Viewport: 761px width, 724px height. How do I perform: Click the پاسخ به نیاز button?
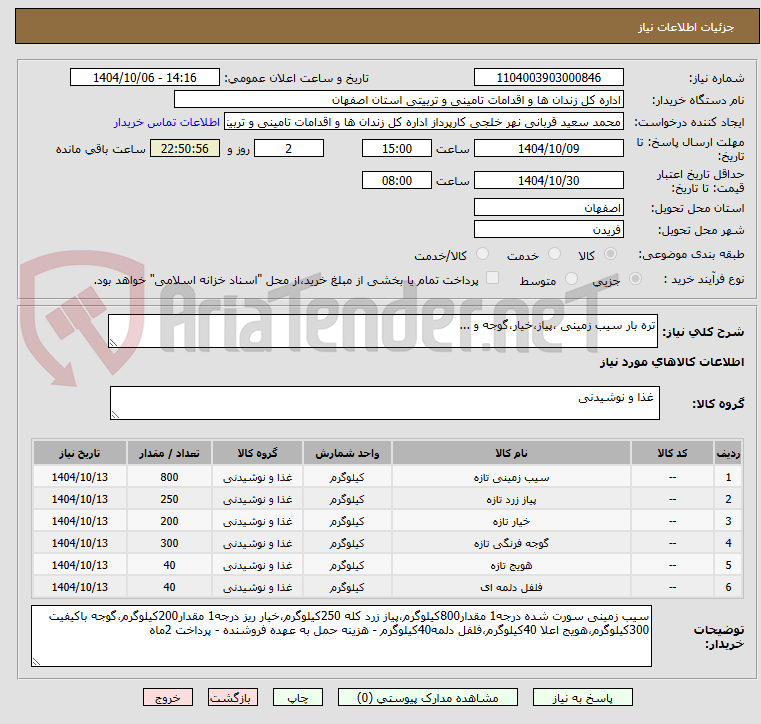pyautogui.click(x=582, y=698)
